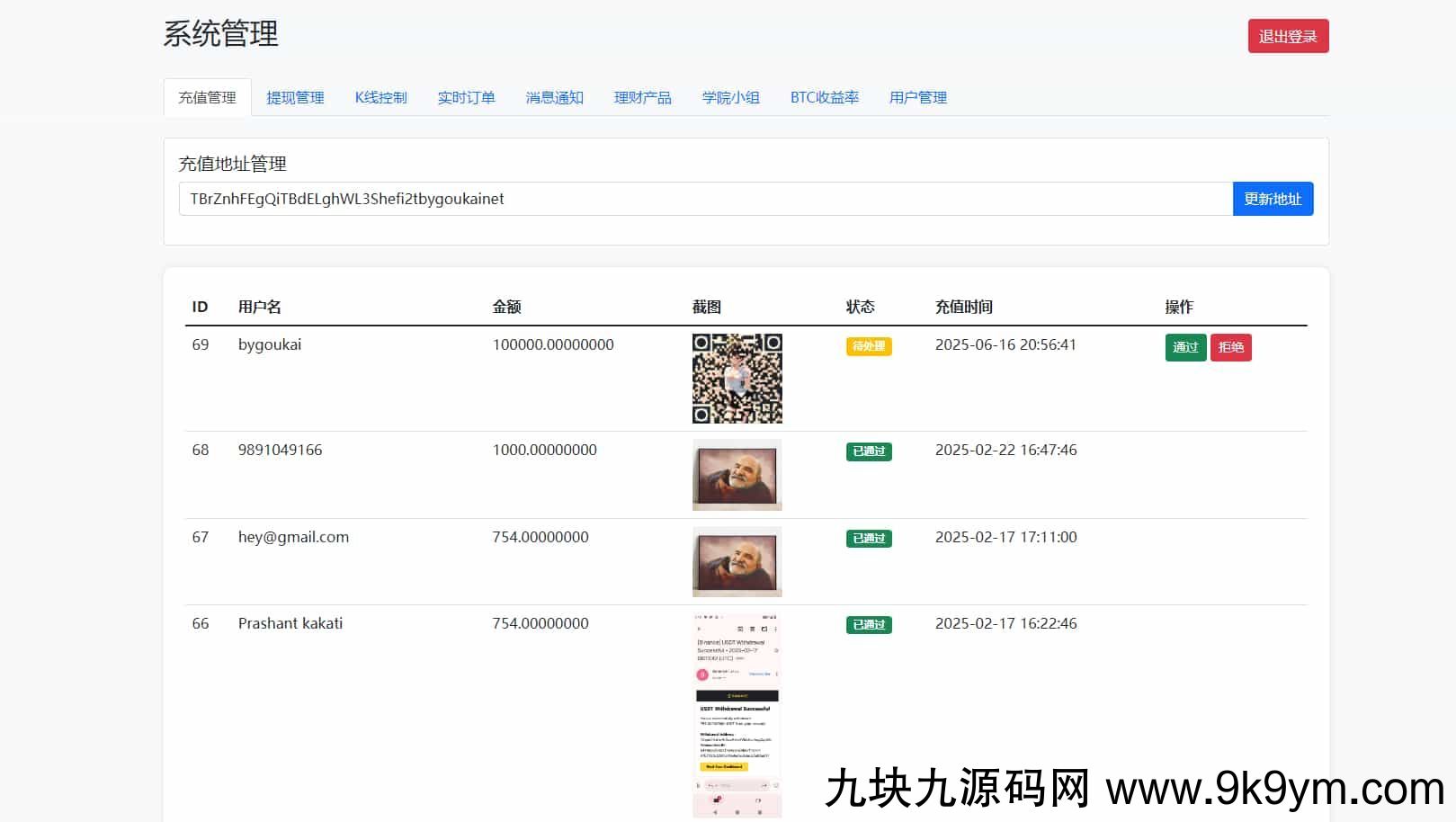Image resolution: width=1456 pixels, height=822 pixels.
Task: Switch to the K线控制 tab
Action: 380,97
